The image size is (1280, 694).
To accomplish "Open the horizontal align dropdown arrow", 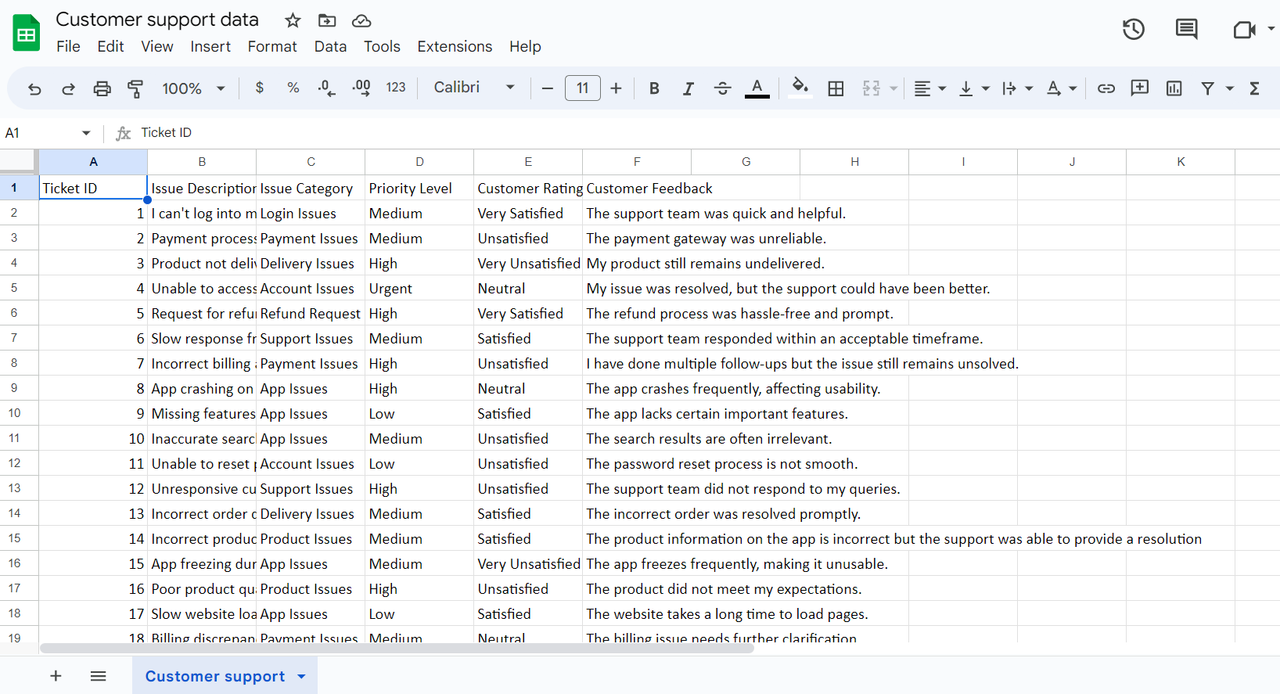I will point(941,88).
